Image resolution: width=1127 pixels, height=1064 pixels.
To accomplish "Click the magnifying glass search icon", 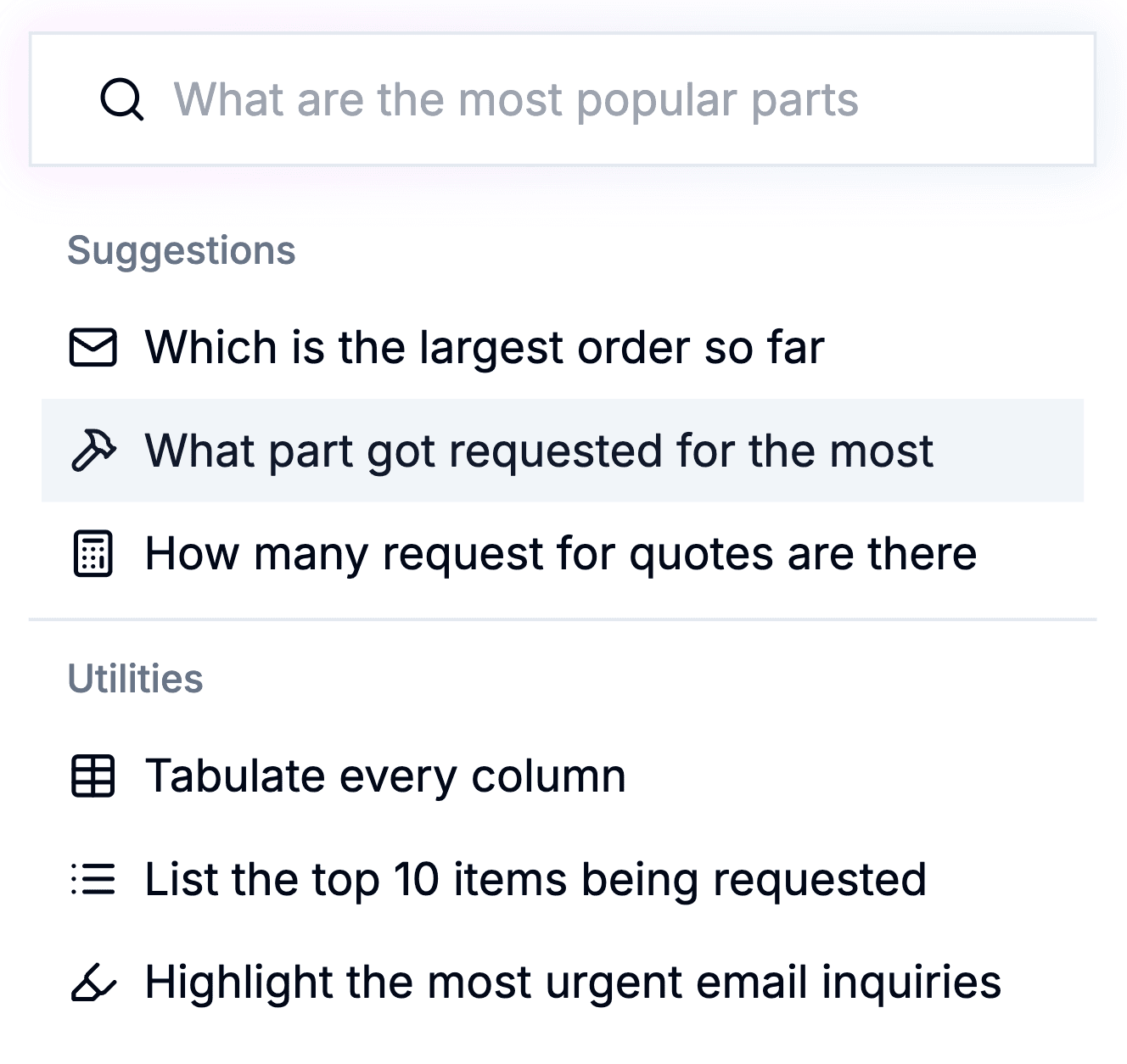I will click(122, 99).
